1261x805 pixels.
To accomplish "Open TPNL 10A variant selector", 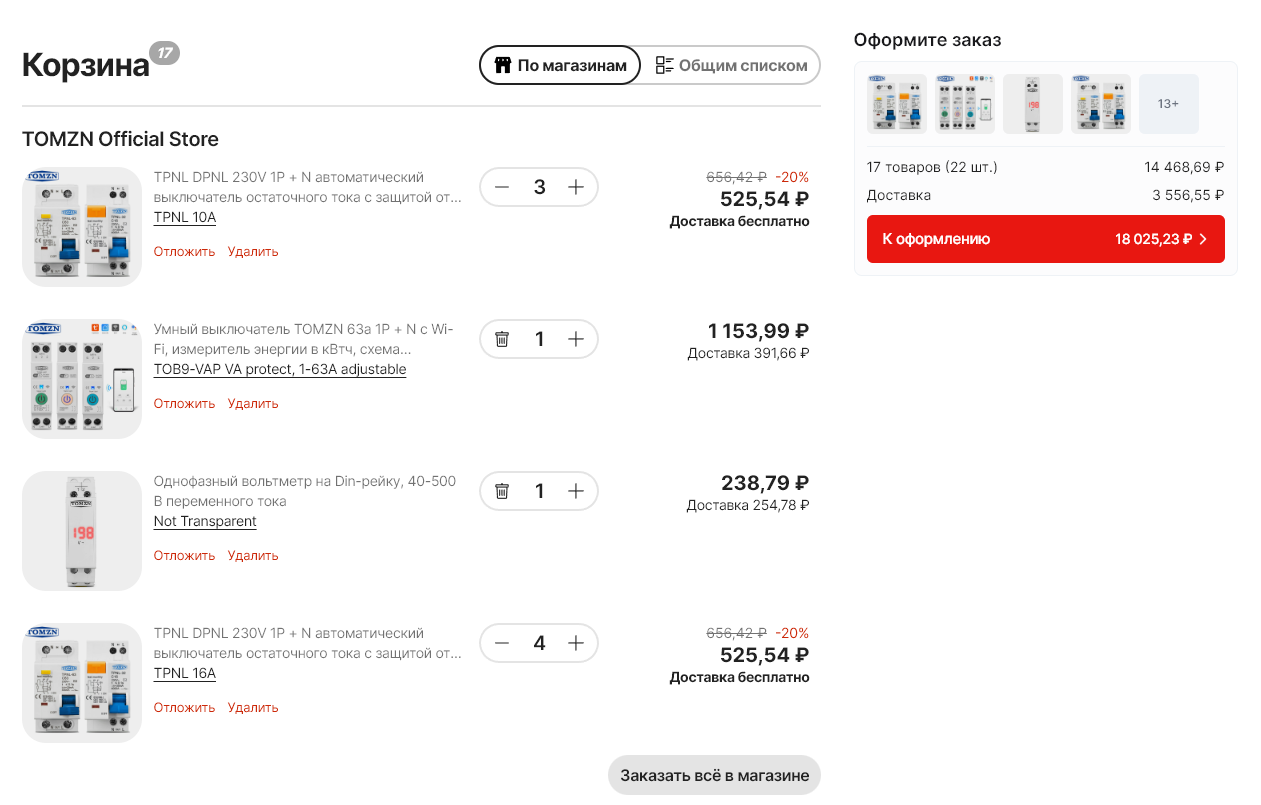I will pos(185,217).
